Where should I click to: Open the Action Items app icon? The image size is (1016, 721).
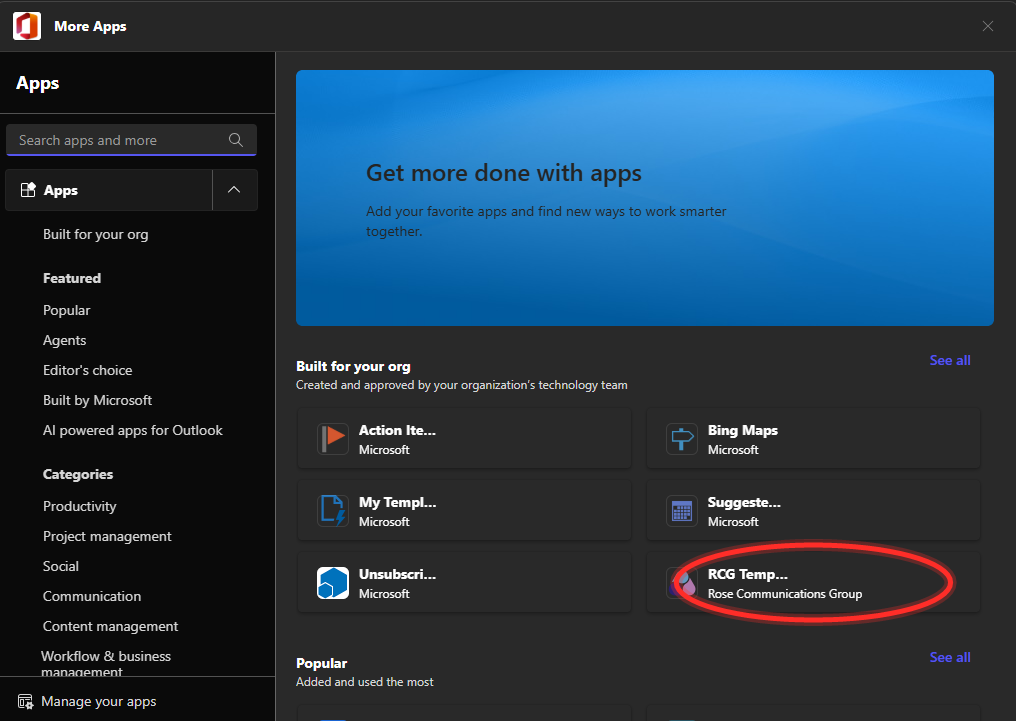pos(333,439)
